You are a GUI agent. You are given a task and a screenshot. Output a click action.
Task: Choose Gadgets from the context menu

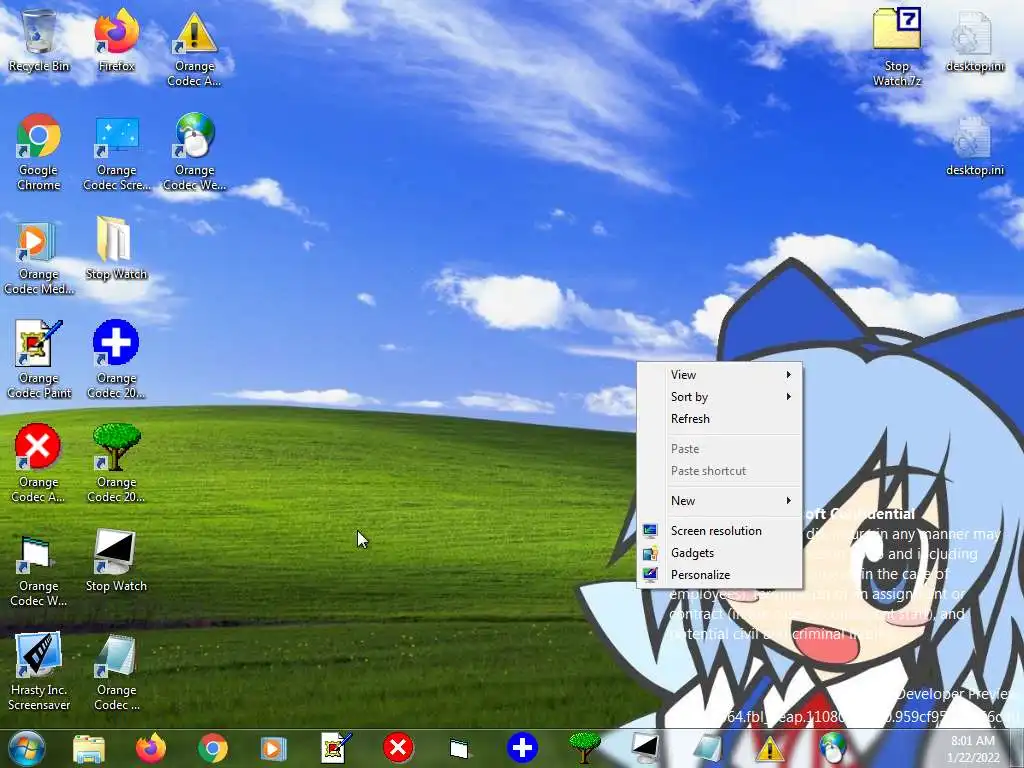720,553
